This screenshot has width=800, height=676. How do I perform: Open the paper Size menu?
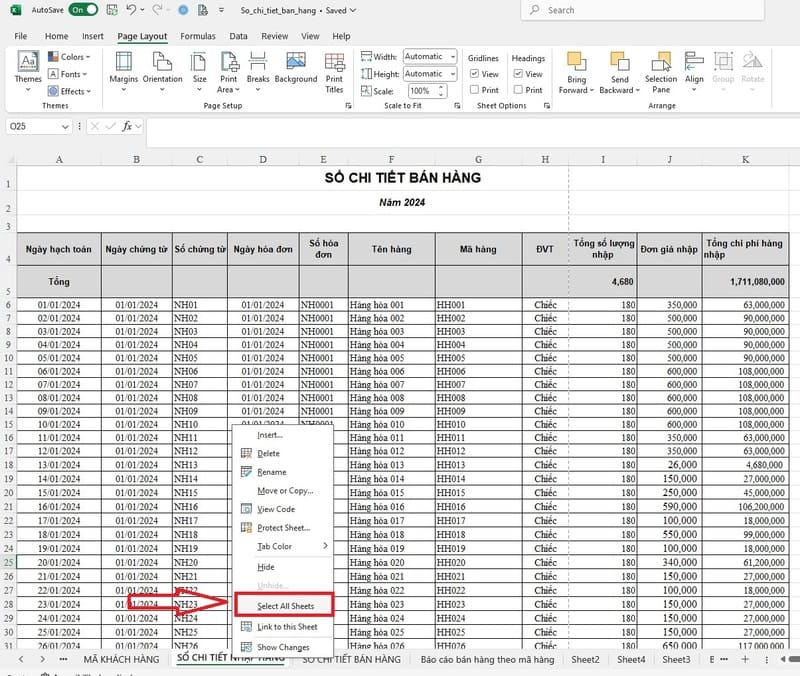[199, 71]
